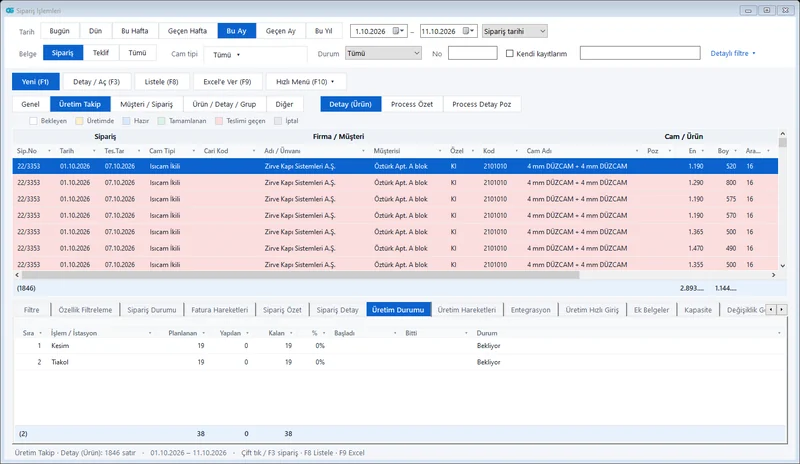Screen dimensions: 800x464
Task: Open start date calendar picker icon
Action: (398, 31)
